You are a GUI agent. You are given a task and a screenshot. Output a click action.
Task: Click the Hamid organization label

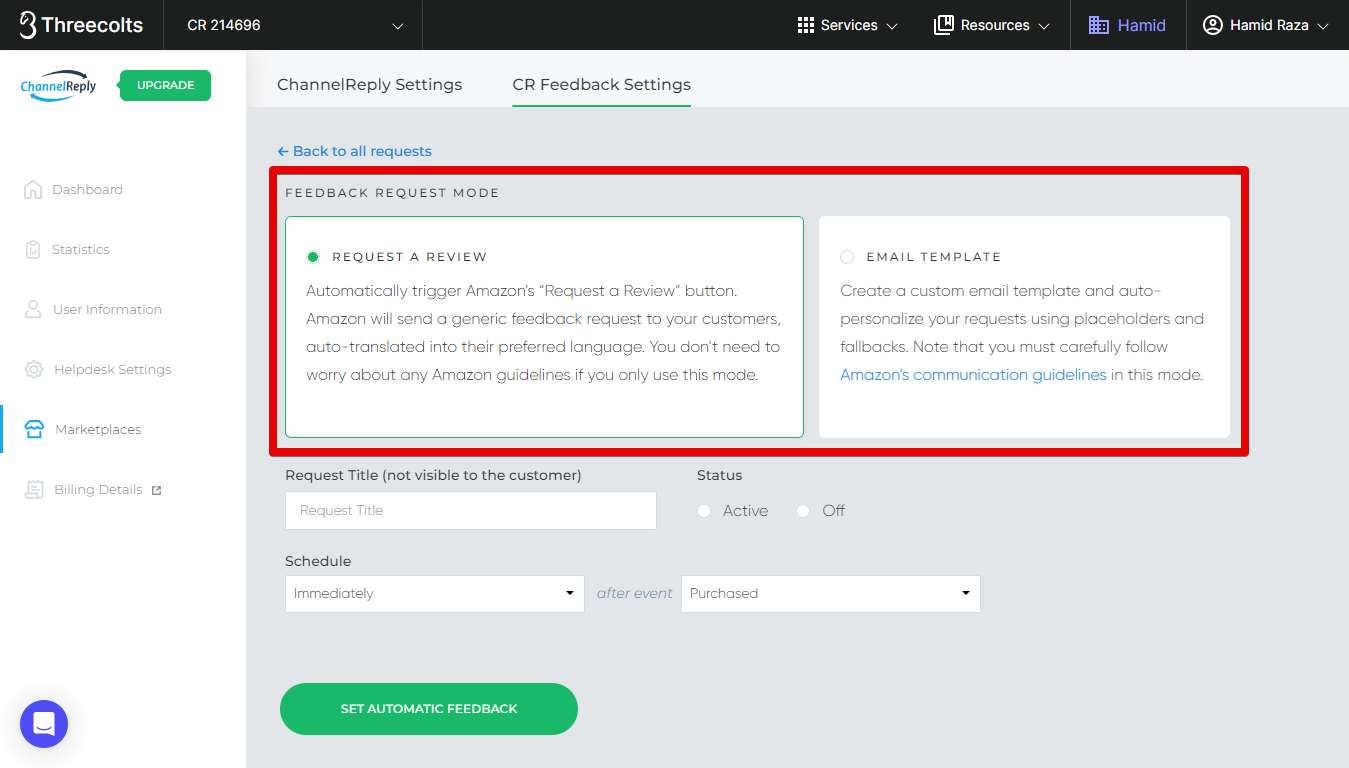(1141, 25)
